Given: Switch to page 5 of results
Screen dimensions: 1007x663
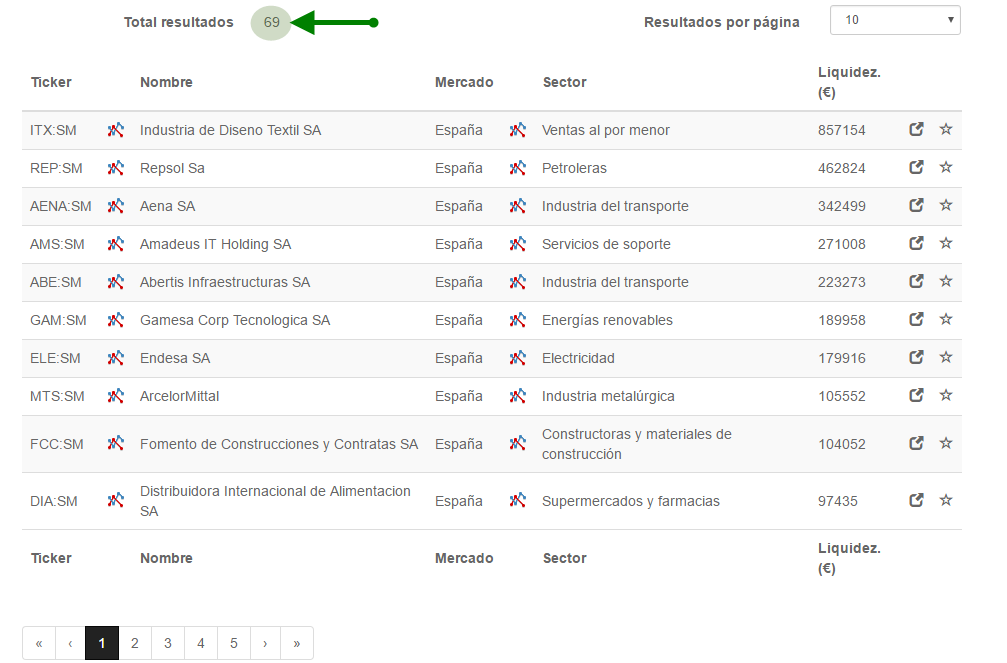Looking at the screenshot, I should click(234, 643).
